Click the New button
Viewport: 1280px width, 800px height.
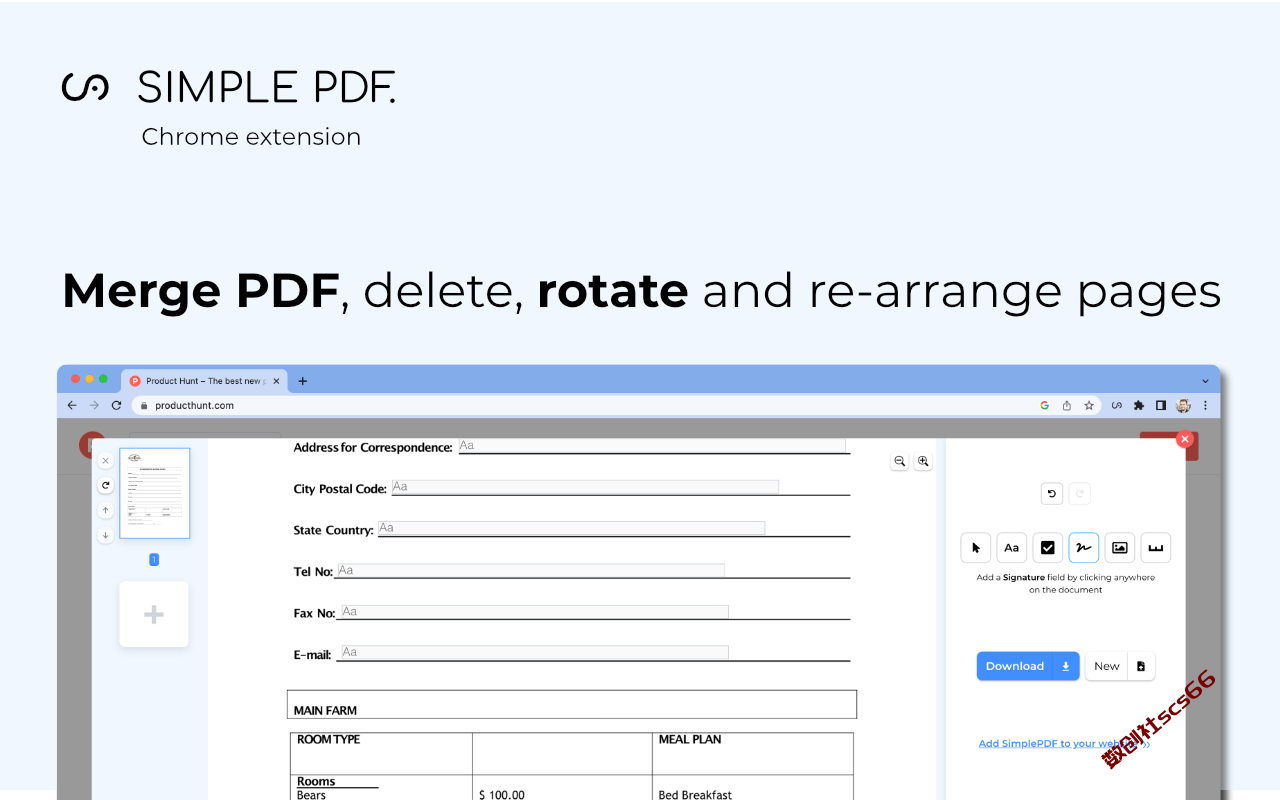[x=1106, y=666]
